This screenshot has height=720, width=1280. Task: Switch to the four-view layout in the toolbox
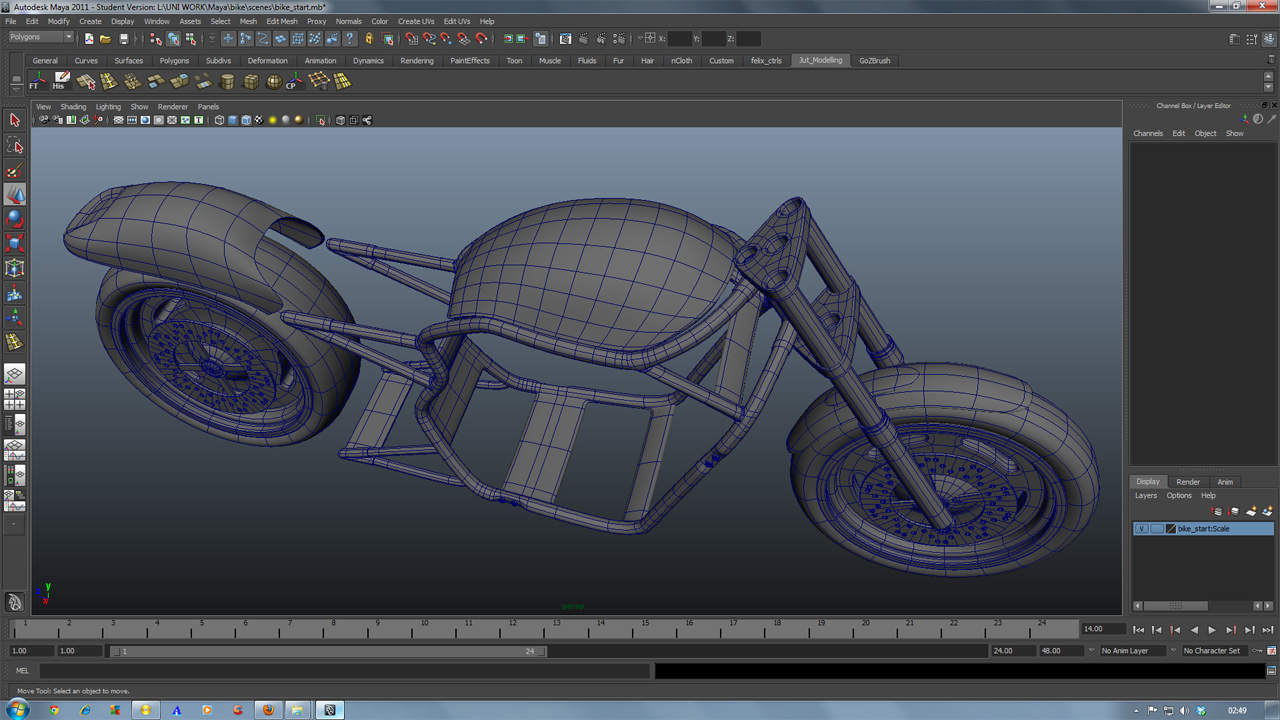point(15,397)
